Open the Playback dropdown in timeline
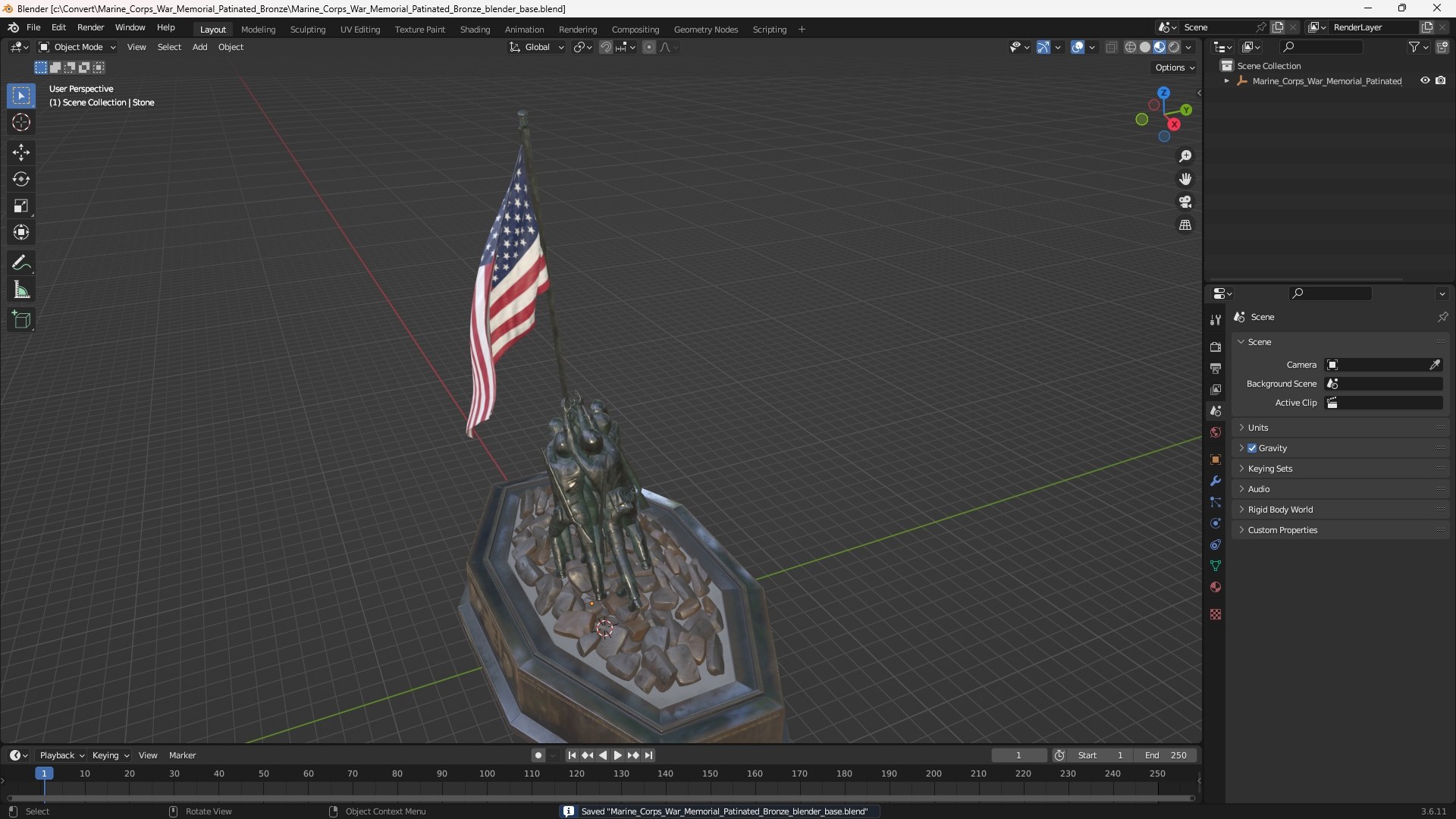This screenshot has width=1456, height=819. (61, 755)
